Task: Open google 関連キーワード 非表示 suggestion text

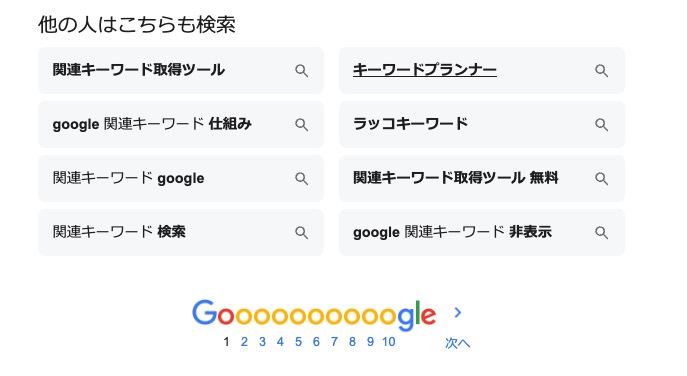Action: coord(452,232)
